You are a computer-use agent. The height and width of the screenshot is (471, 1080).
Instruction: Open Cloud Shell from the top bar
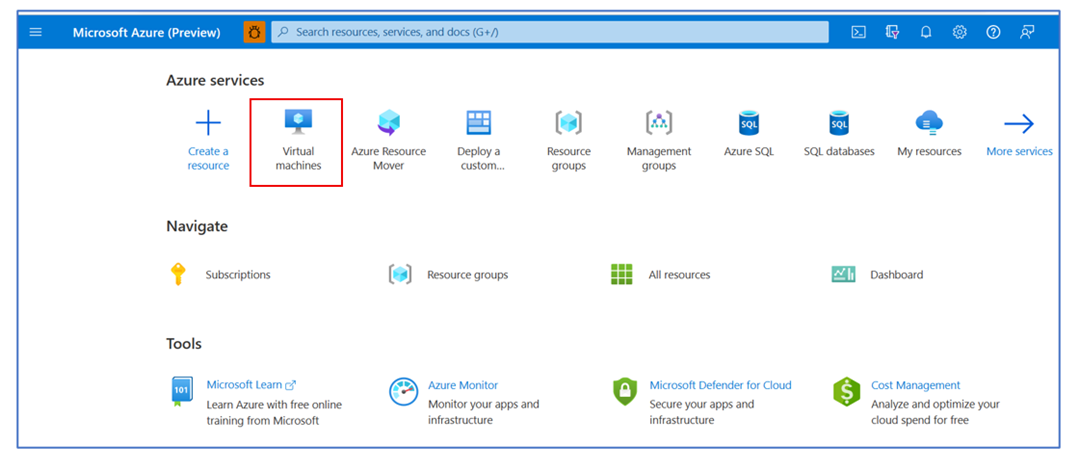pos(858,32)
